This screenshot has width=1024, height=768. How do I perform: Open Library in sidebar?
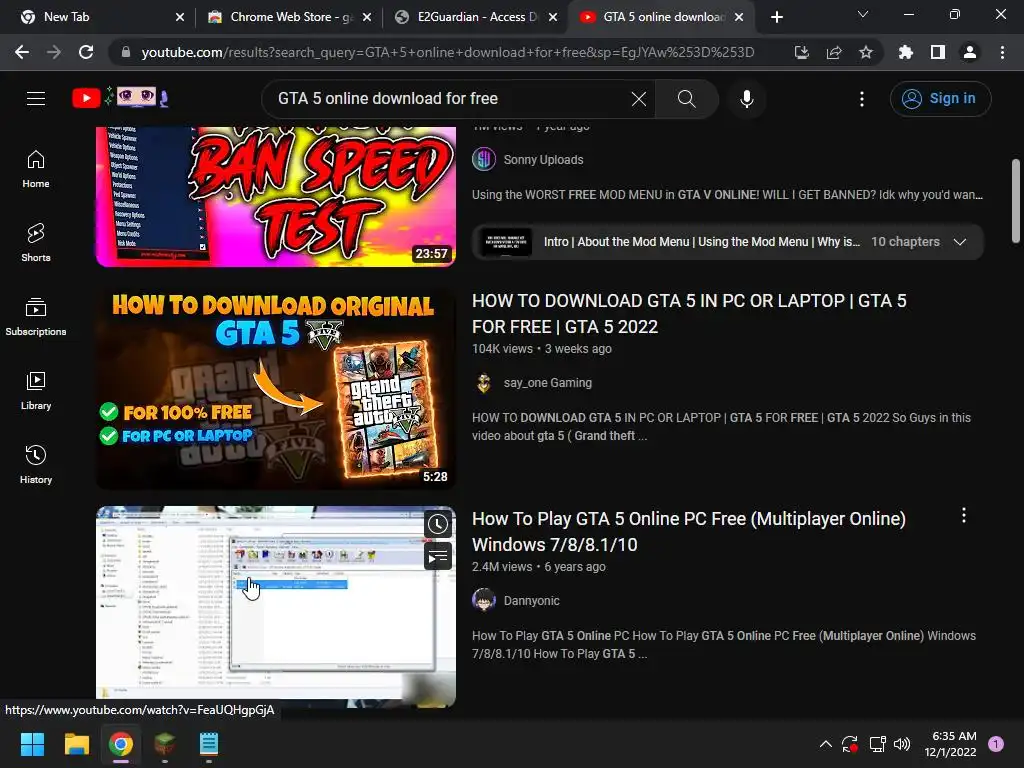[36, 391]
